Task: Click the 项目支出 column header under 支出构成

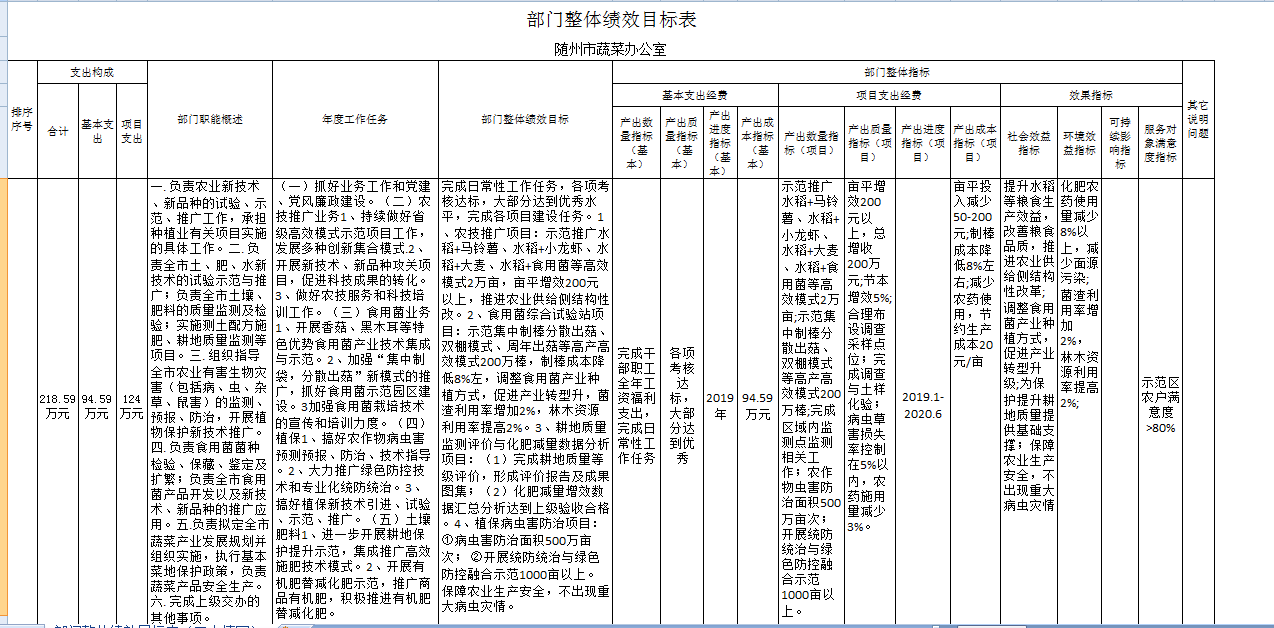Action: (132, 131)
